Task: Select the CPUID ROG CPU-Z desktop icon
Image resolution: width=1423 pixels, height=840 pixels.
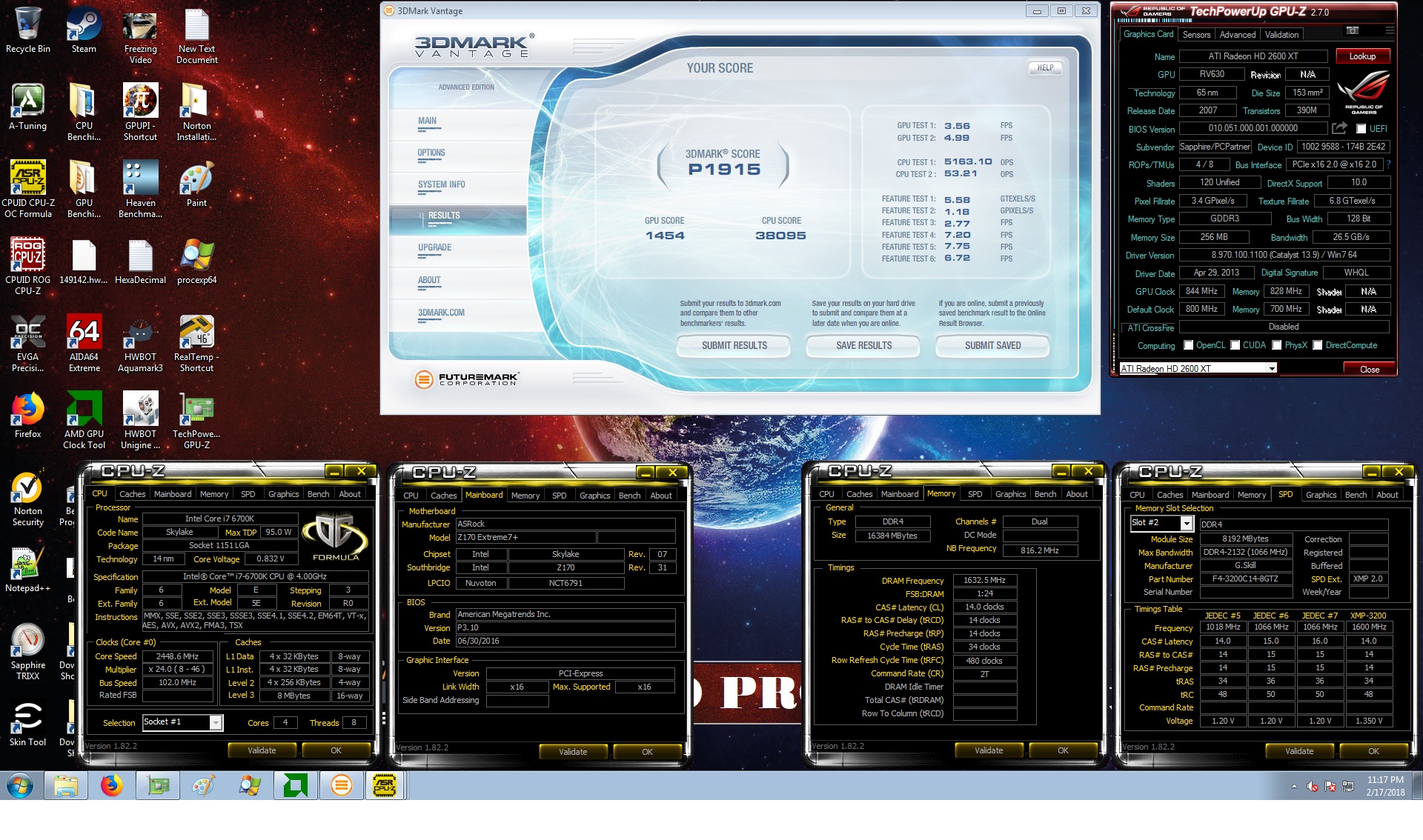Action: click(27, 266)
